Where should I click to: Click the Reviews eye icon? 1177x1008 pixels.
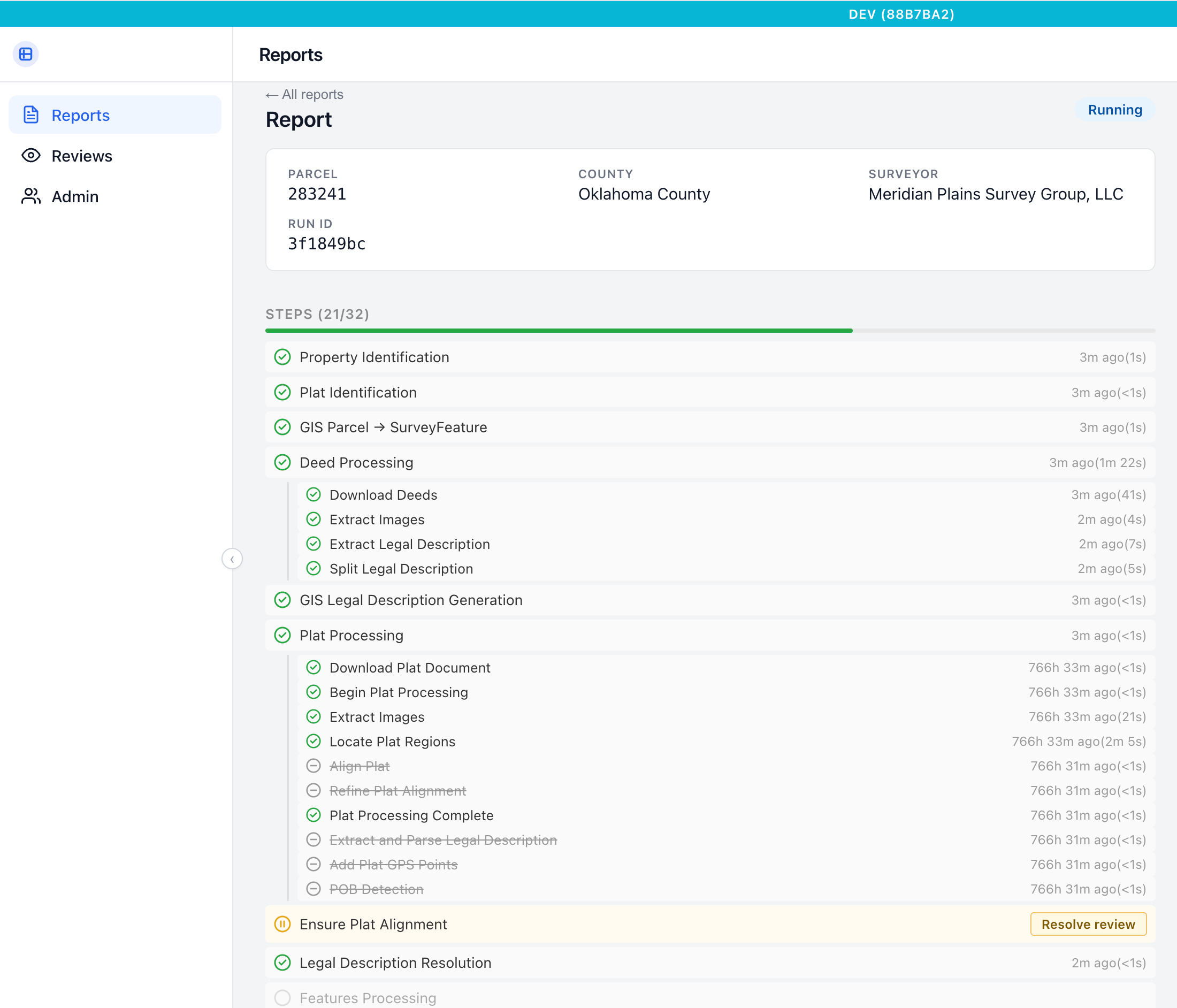tap(30, 156)
